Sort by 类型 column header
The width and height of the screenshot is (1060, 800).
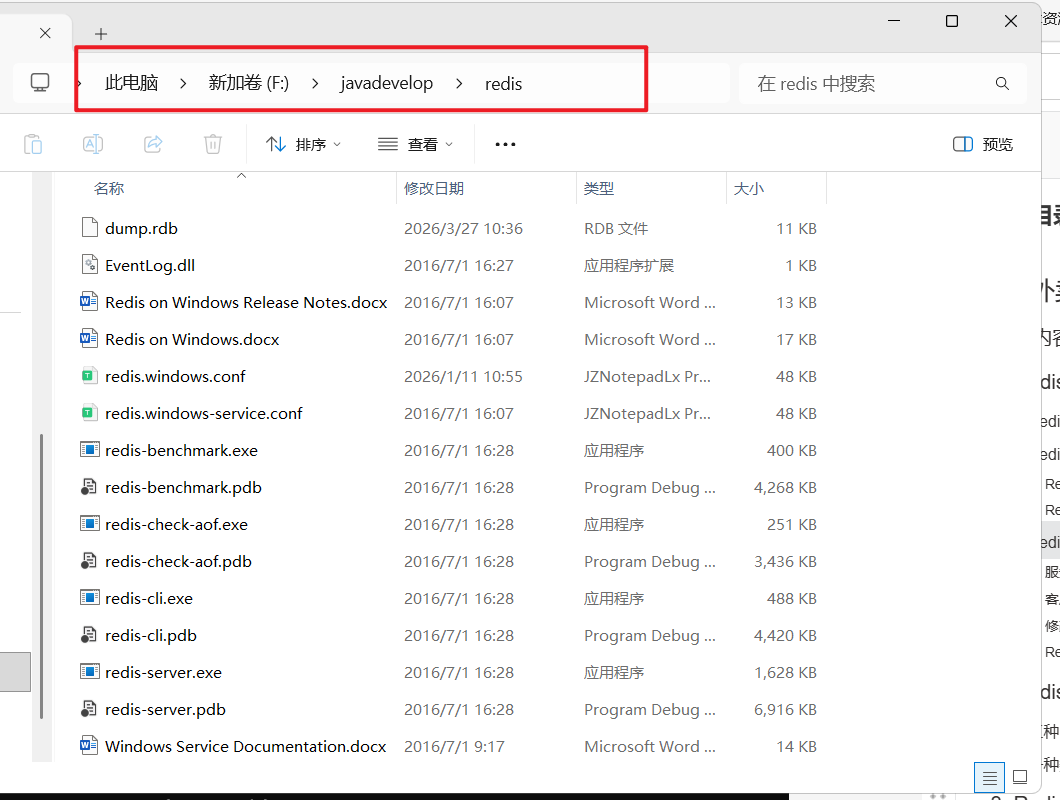(599, 189)
